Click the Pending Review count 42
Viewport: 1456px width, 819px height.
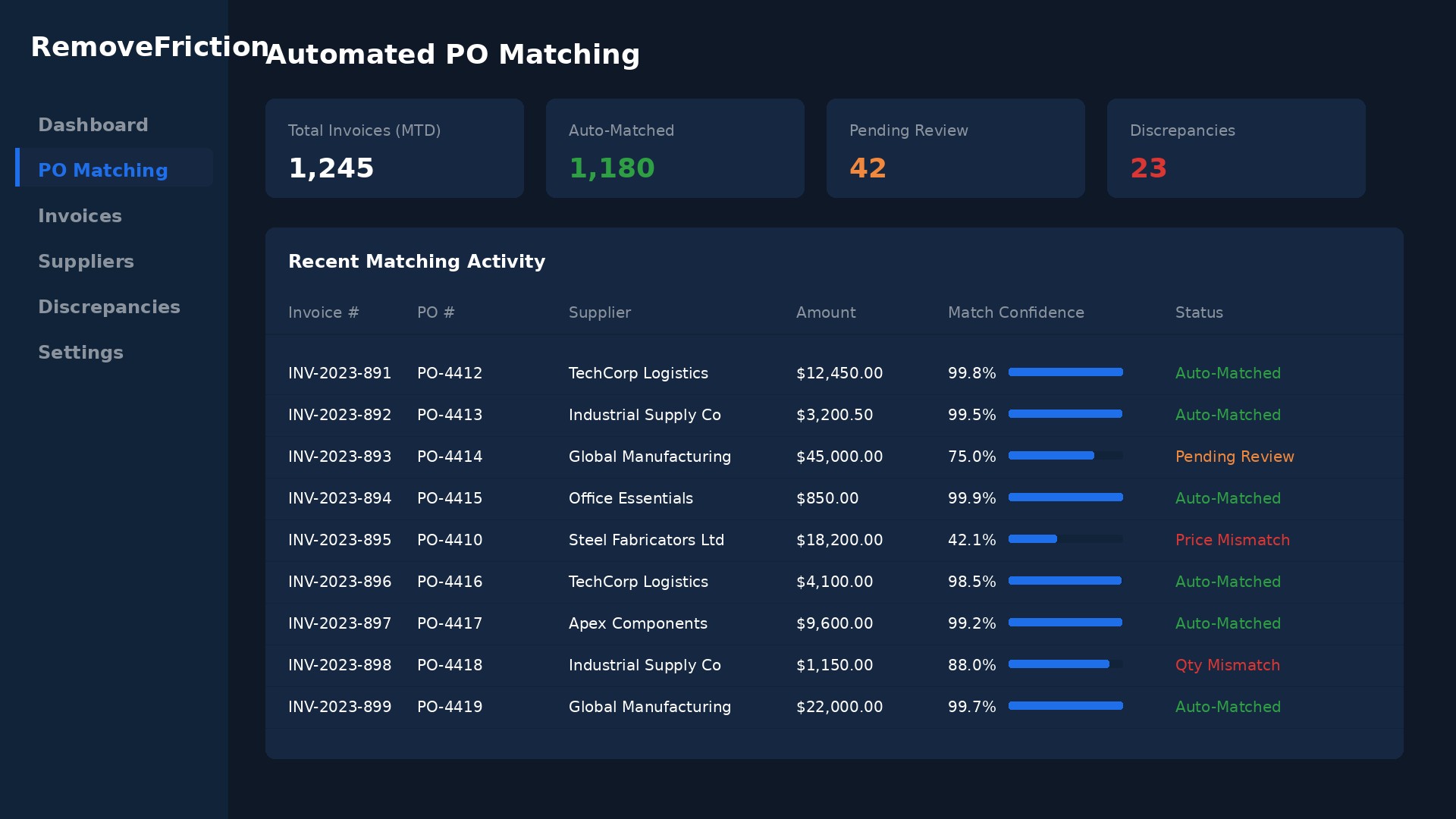[x=868, y=168]
